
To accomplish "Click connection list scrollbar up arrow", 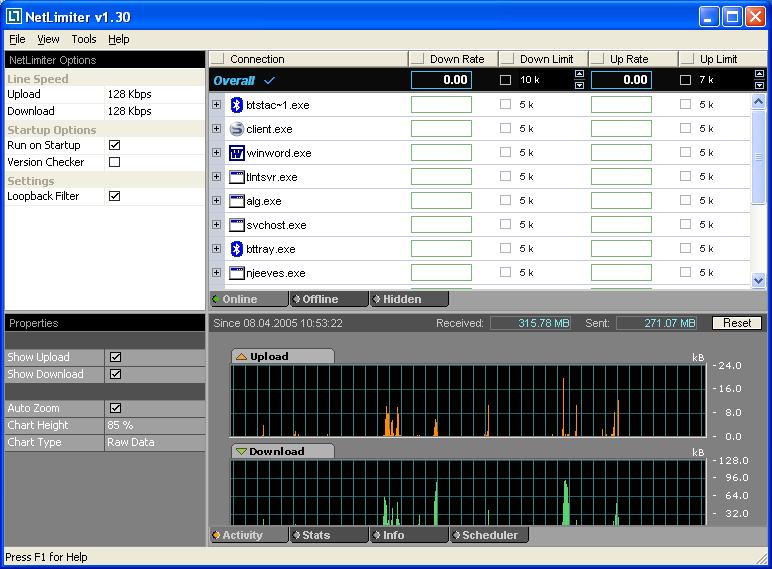I will (758, 102).
